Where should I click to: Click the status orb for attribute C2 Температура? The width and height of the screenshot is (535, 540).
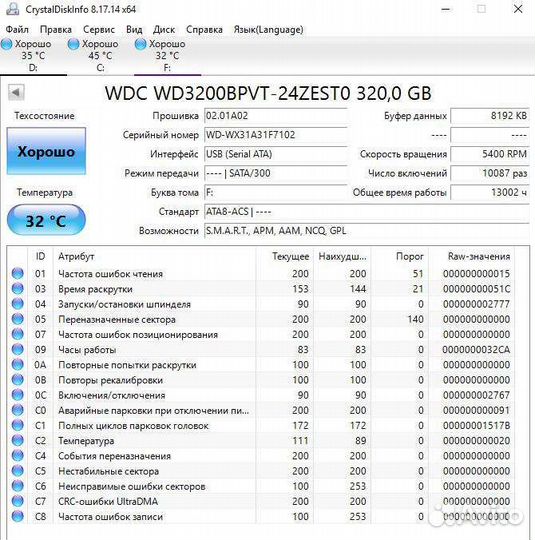[18, 440]
